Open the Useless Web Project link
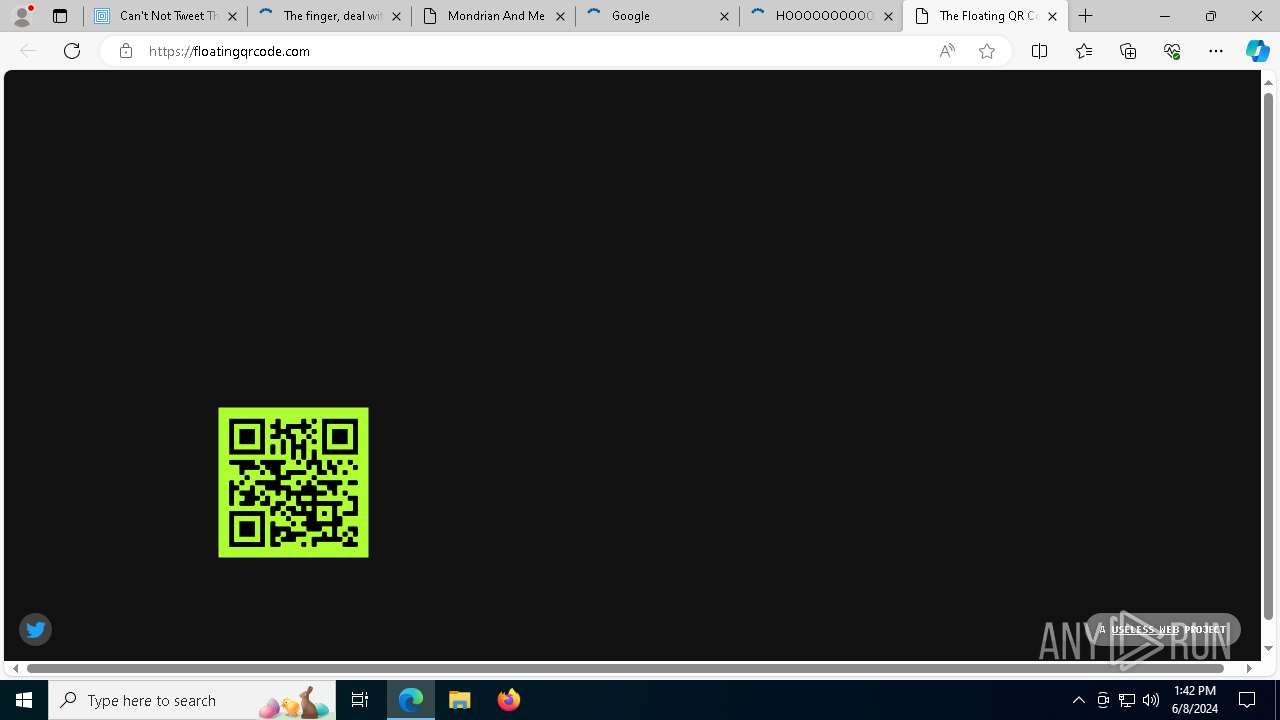The image size is (1280, 720). click(x=1168, y=629)
